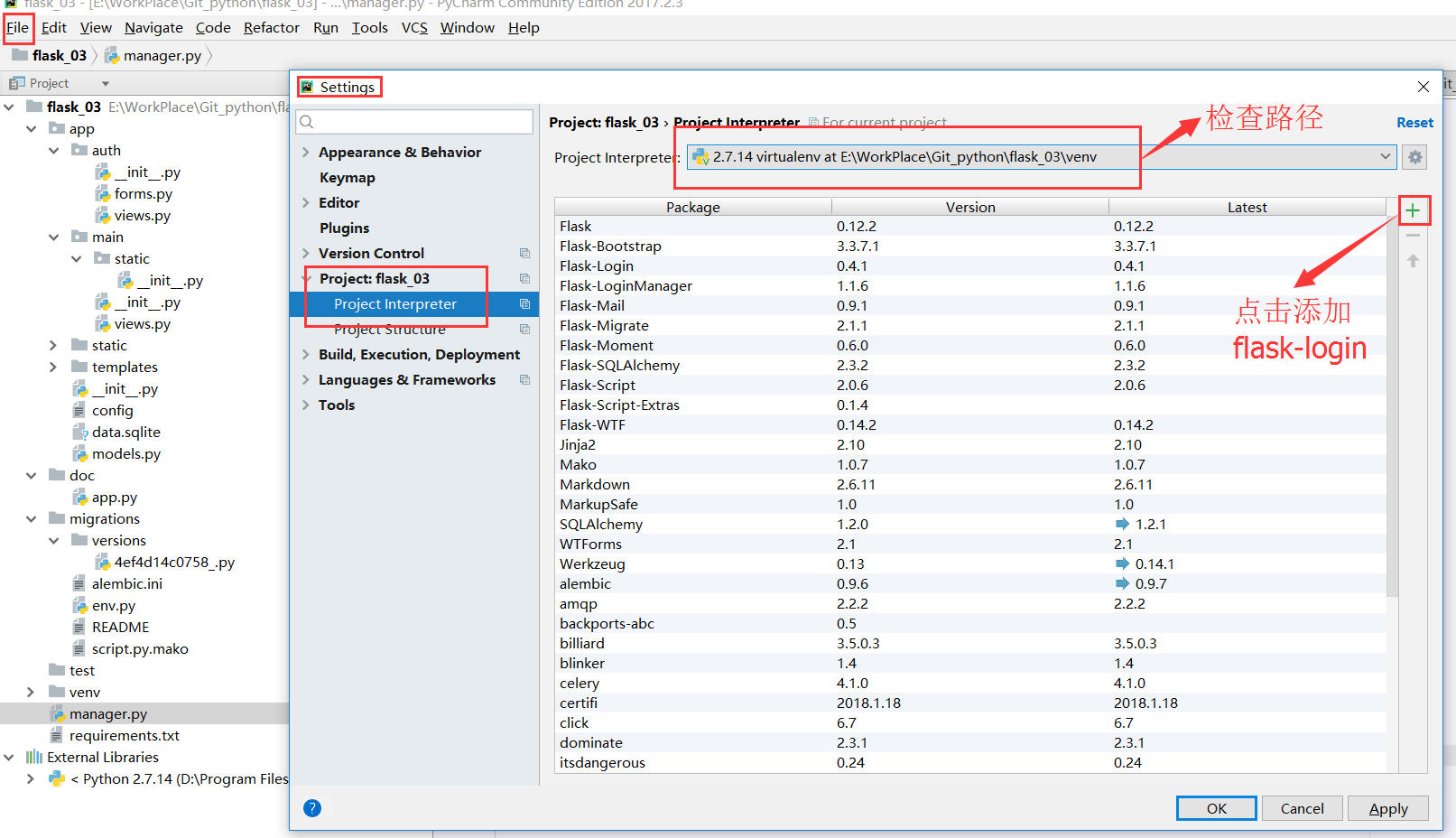
Task: Click the upgrade package arrow icon
Action: click(x=1413, y=261)
